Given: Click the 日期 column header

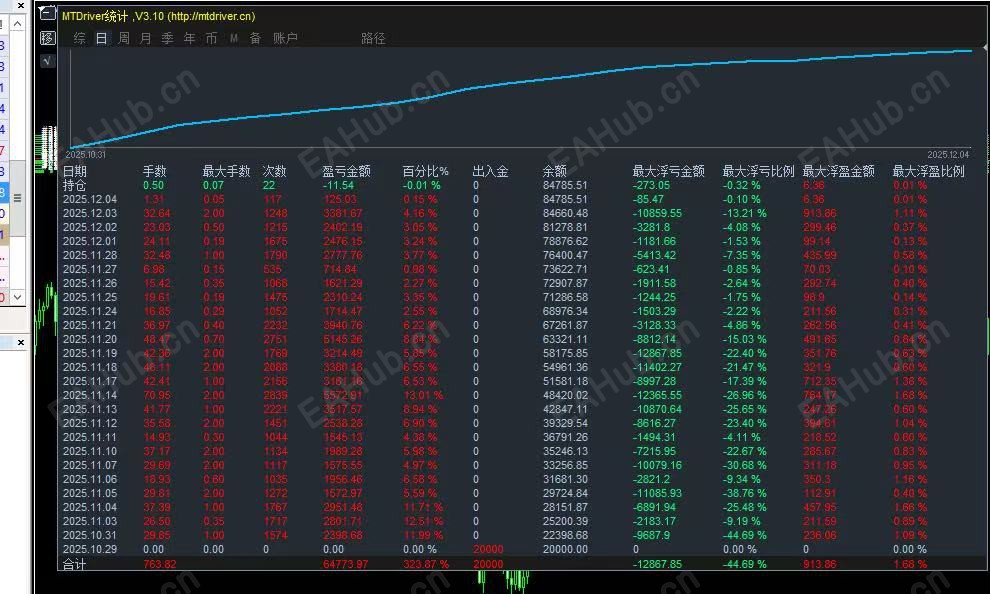Looking at the screenshot, I should [75, 171].
